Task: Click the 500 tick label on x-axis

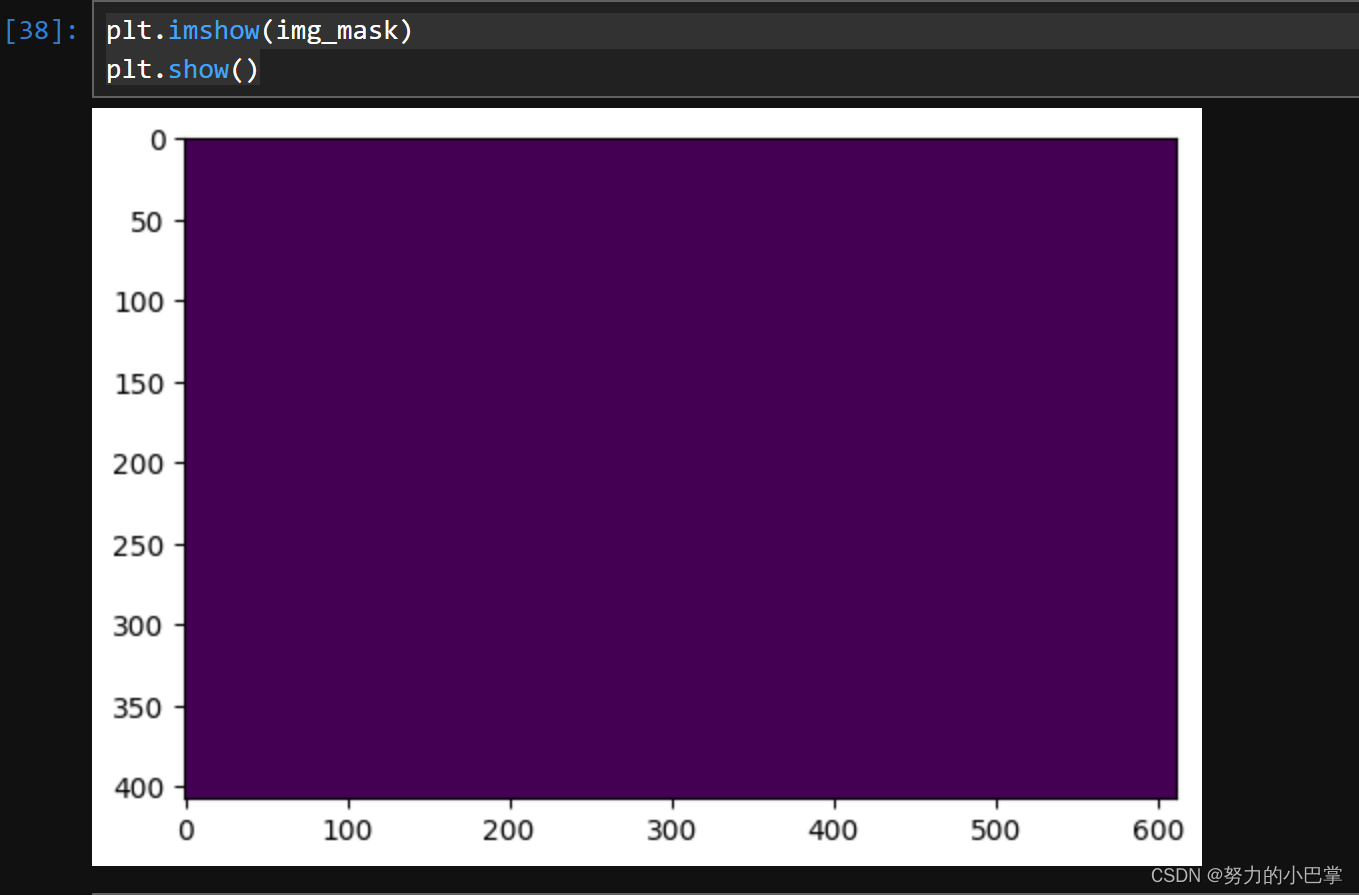Action: tap(996, 829)
